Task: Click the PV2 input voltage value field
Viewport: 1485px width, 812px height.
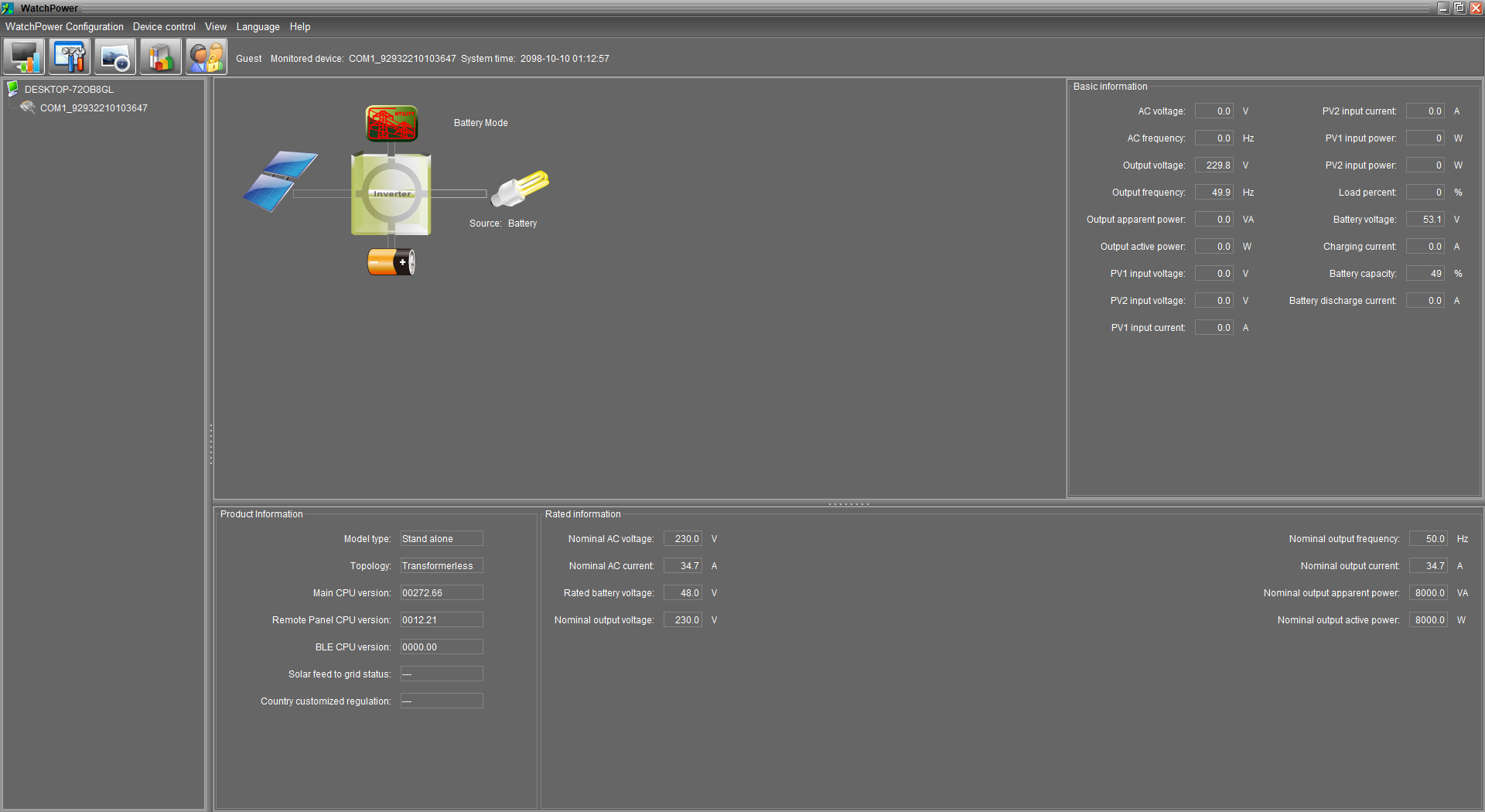Action: (1214, 301)
